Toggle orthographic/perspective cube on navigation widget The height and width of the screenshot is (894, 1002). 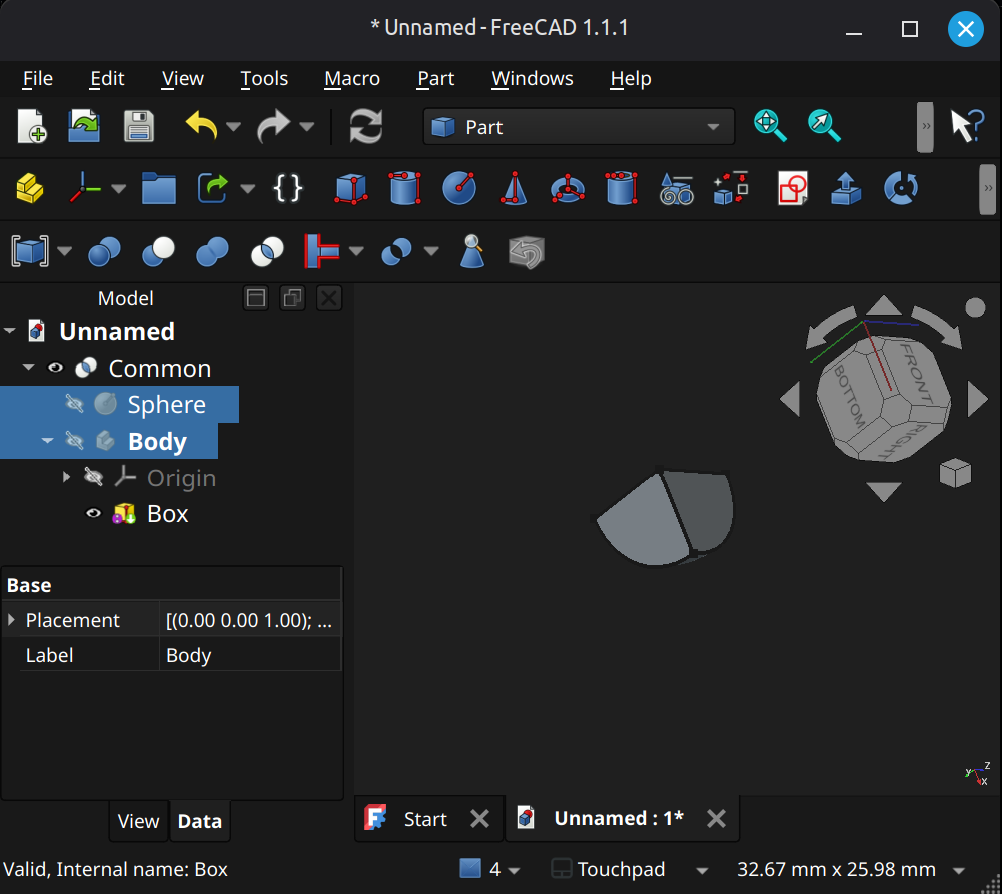coord(955,474)
